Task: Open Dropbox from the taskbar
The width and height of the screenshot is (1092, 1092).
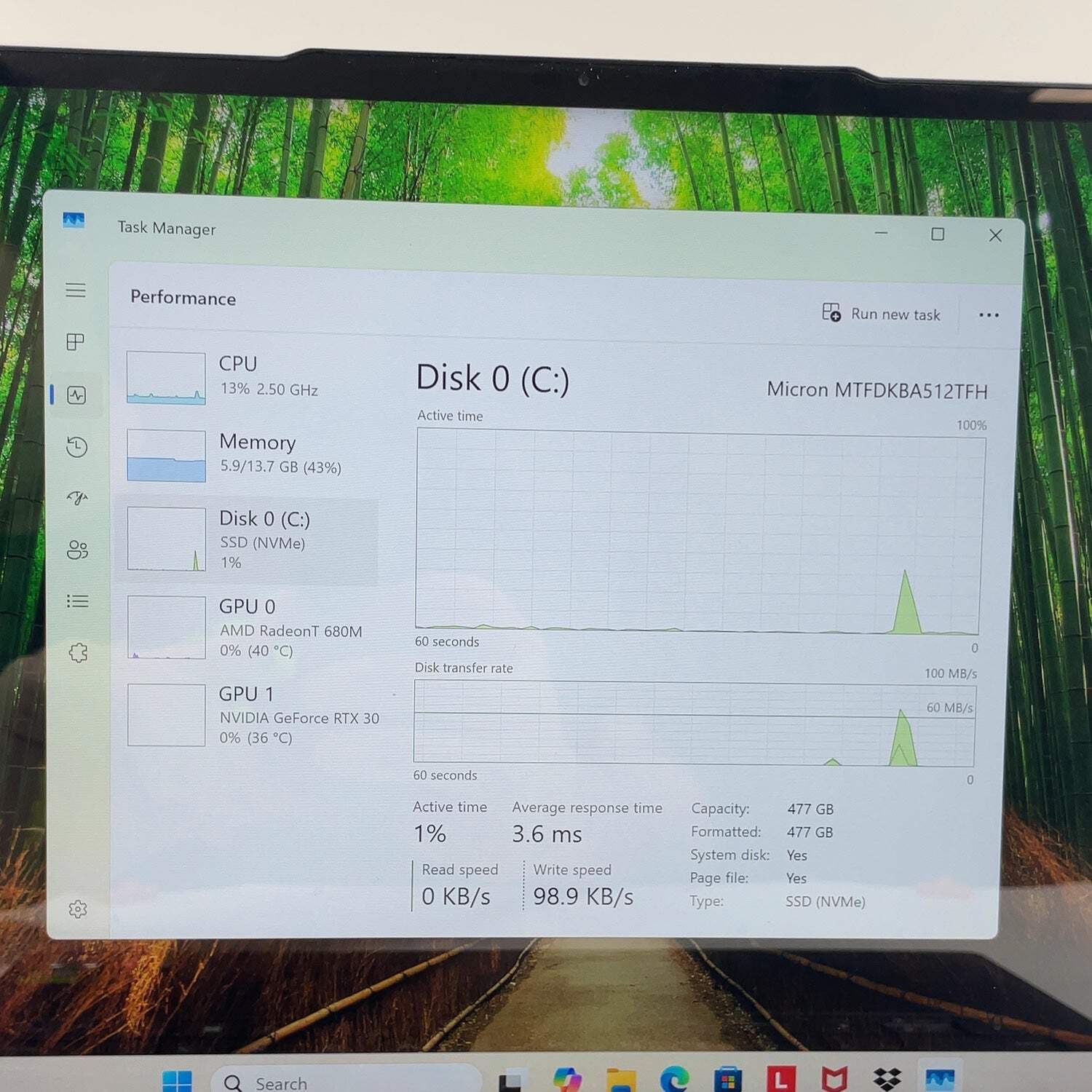Action: [x=887, y=1080]
